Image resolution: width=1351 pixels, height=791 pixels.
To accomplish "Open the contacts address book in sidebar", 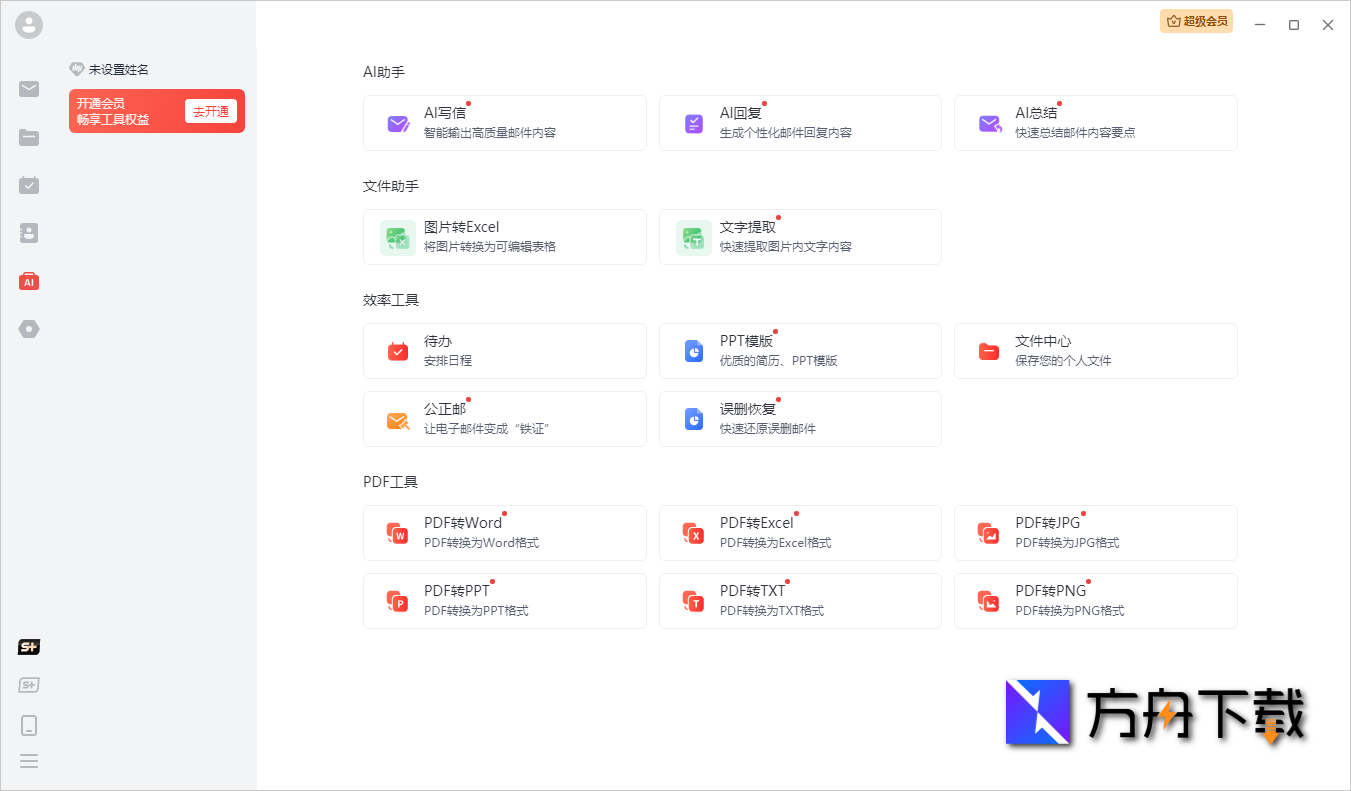I will 28,233.
